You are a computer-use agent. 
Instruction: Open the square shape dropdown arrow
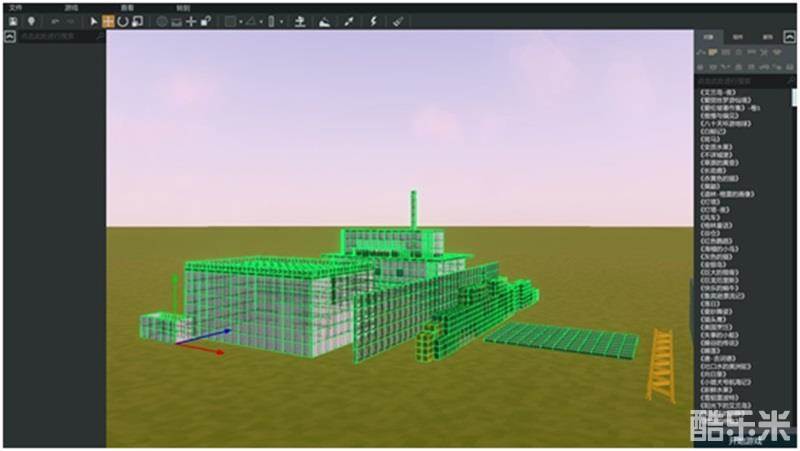241,21
